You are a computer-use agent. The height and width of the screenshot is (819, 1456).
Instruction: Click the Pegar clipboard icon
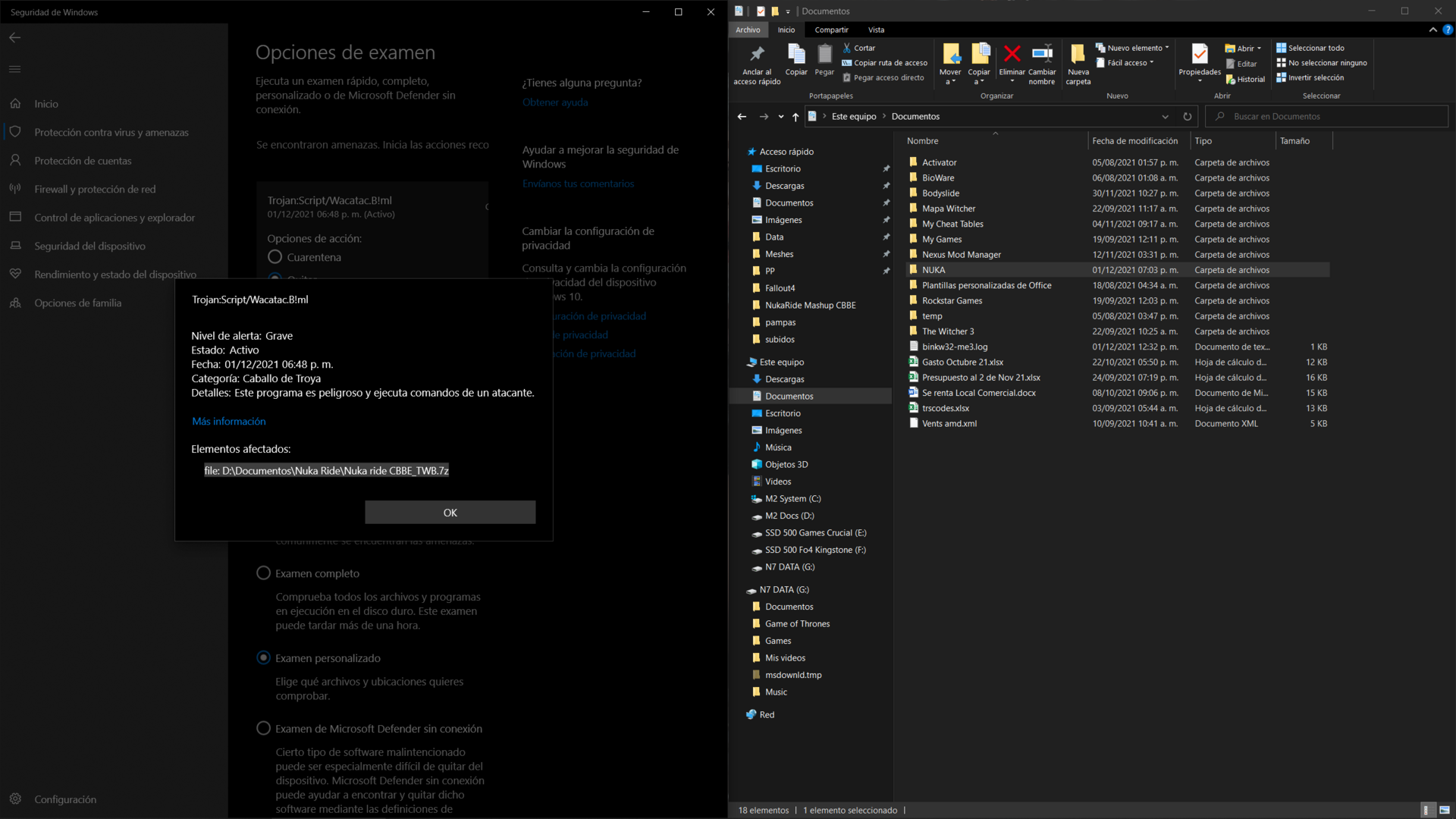(824, 55)
